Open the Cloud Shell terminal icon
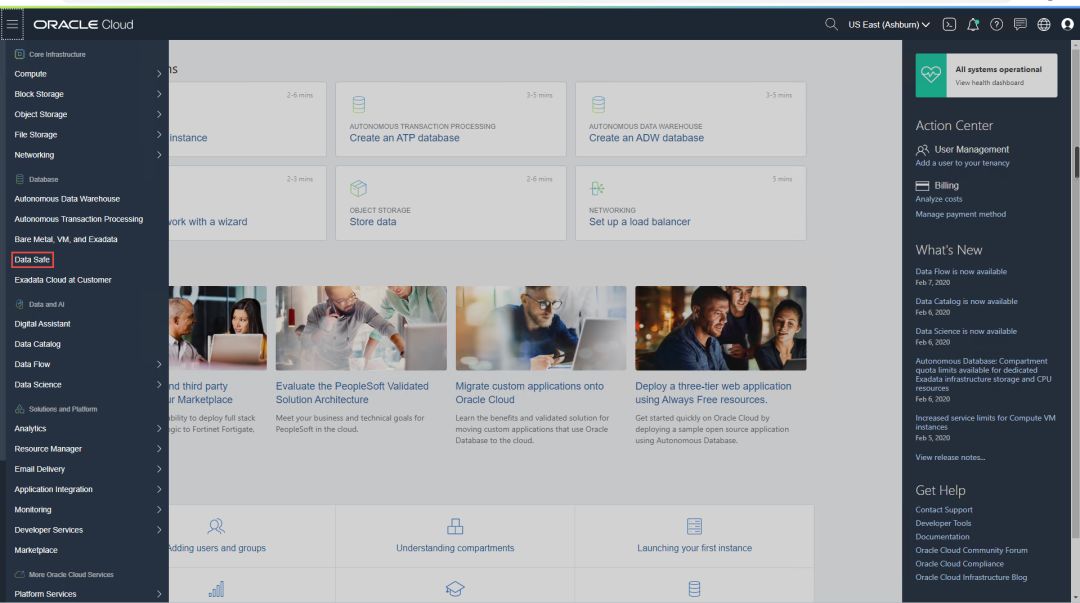The width and height of the screenshot is (1080, 603). [x=949, y=24]
